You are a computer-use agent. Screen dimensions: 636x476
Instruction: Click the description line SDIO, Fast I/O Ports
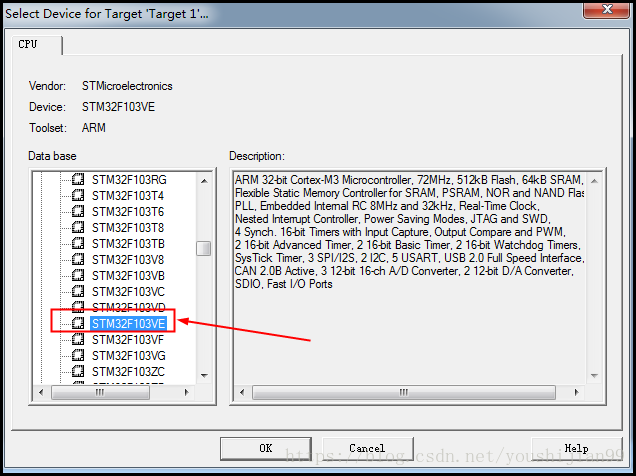point(284,284)
